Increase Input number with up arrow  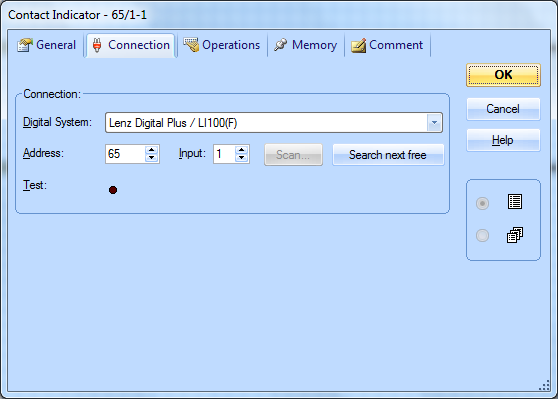click(x=242, y=150)
